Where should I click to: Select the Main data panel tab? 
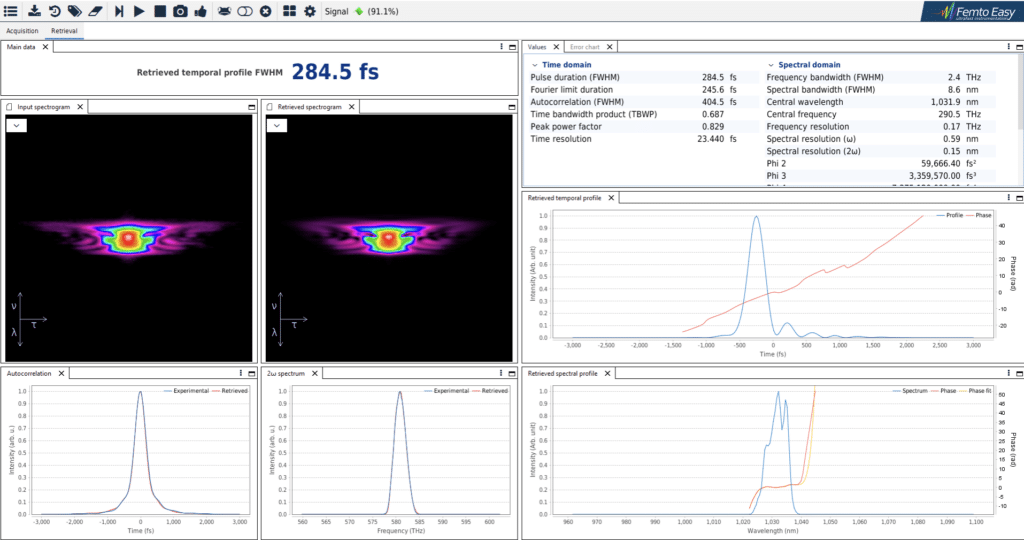pyautogui.click(x=21, y=47)
